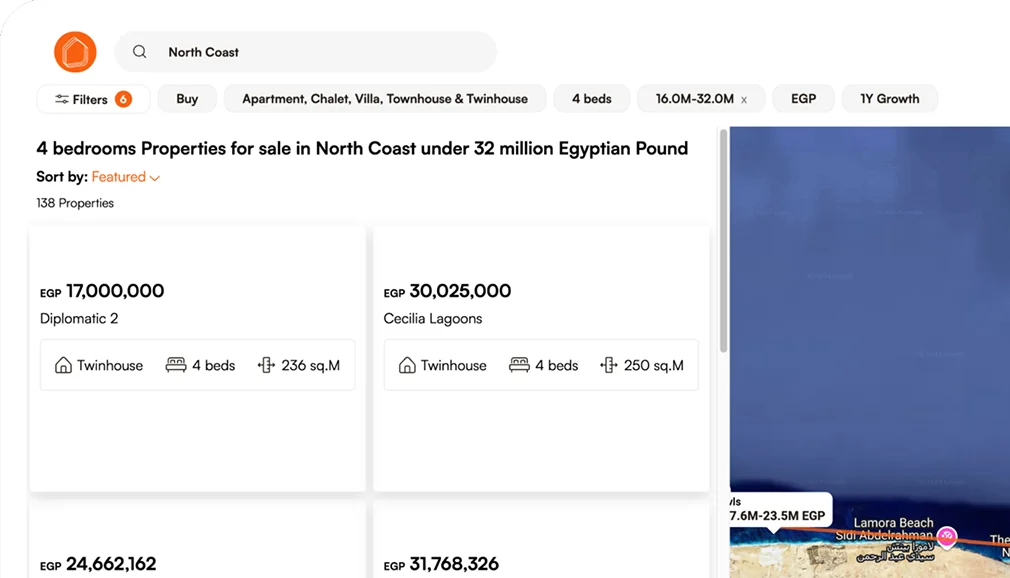Viewport: 1010px width, 578px height.
Task: Click the pink Lamora Beach map marker
Action: [x=945, y=537]
